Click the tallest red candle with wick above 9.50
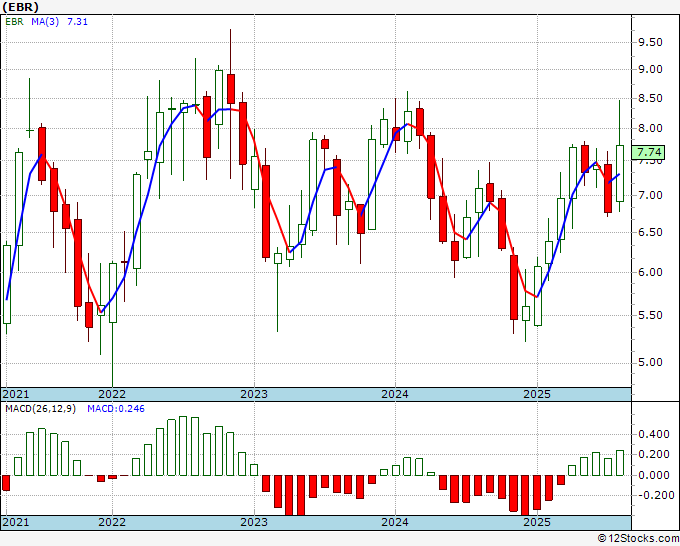The width and height of the screenshot is (680, 546). tap(231, 89)
